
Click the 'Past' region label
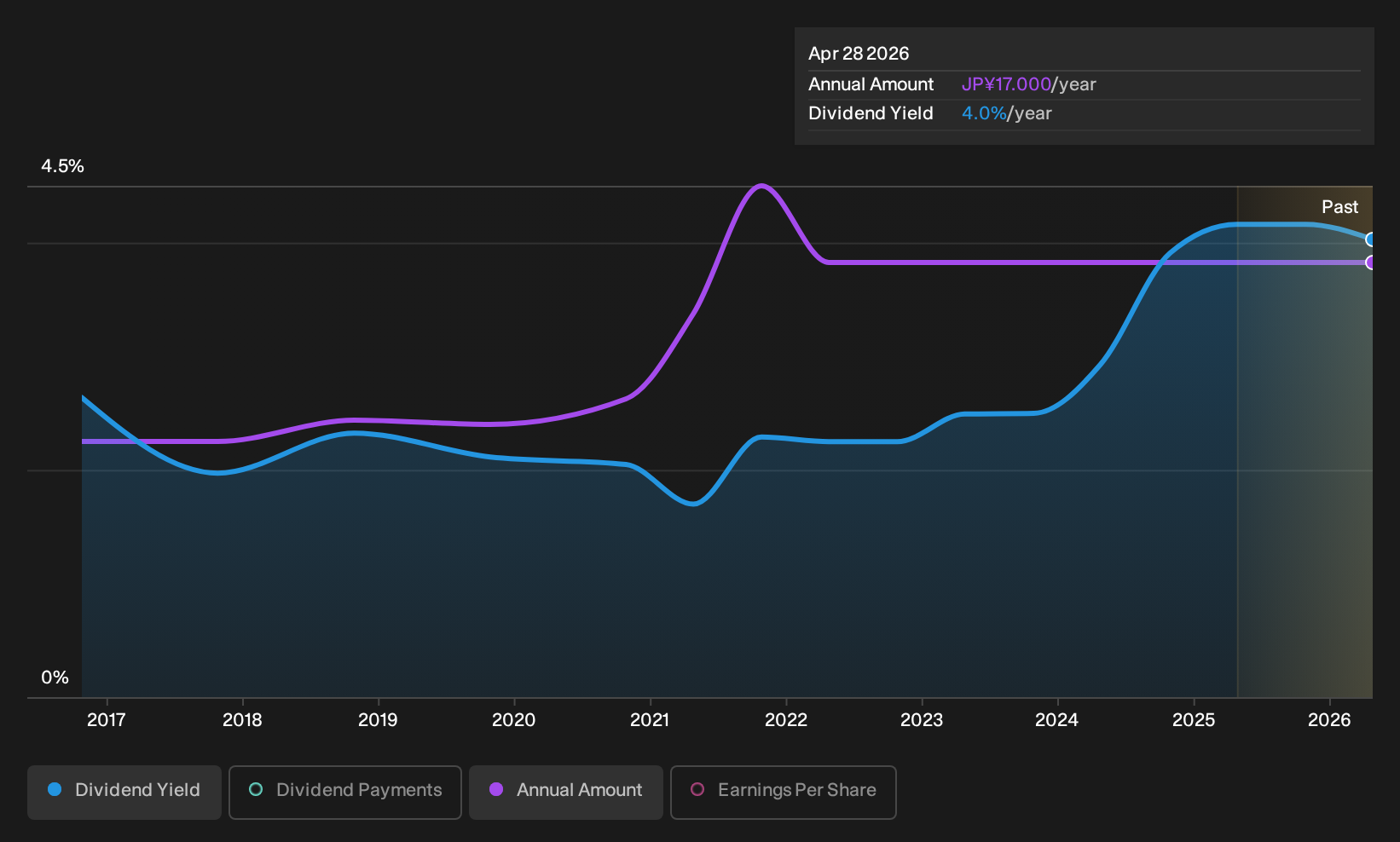(x=1339, y=207)
